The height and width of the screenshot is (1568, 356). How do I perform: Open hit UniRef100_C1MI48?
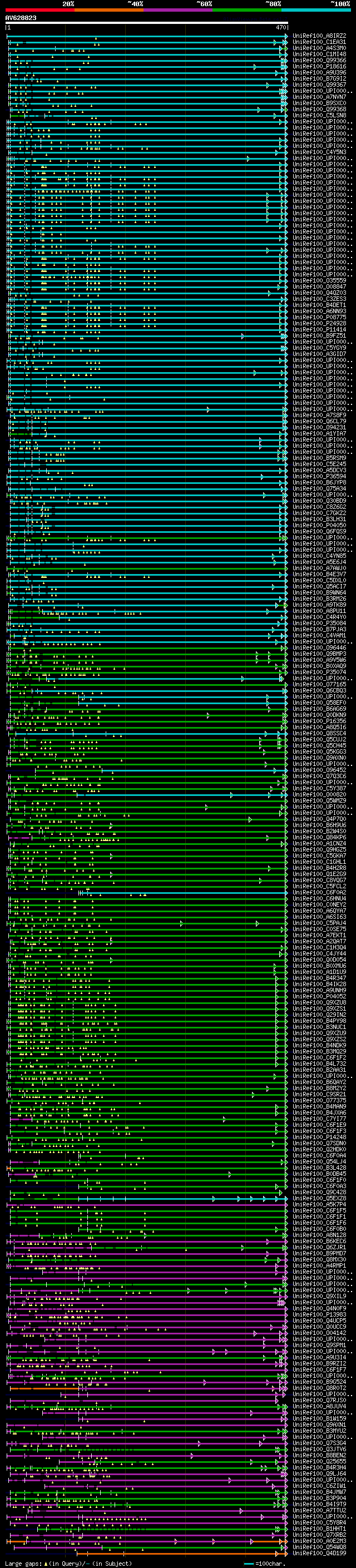point(319,54)
